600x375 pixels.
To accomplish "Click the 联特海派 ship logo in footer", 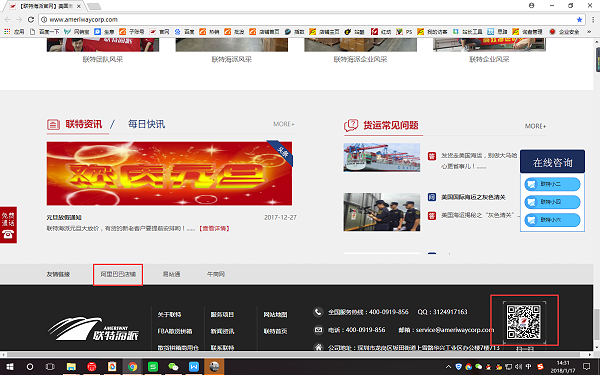I will 93,328.
